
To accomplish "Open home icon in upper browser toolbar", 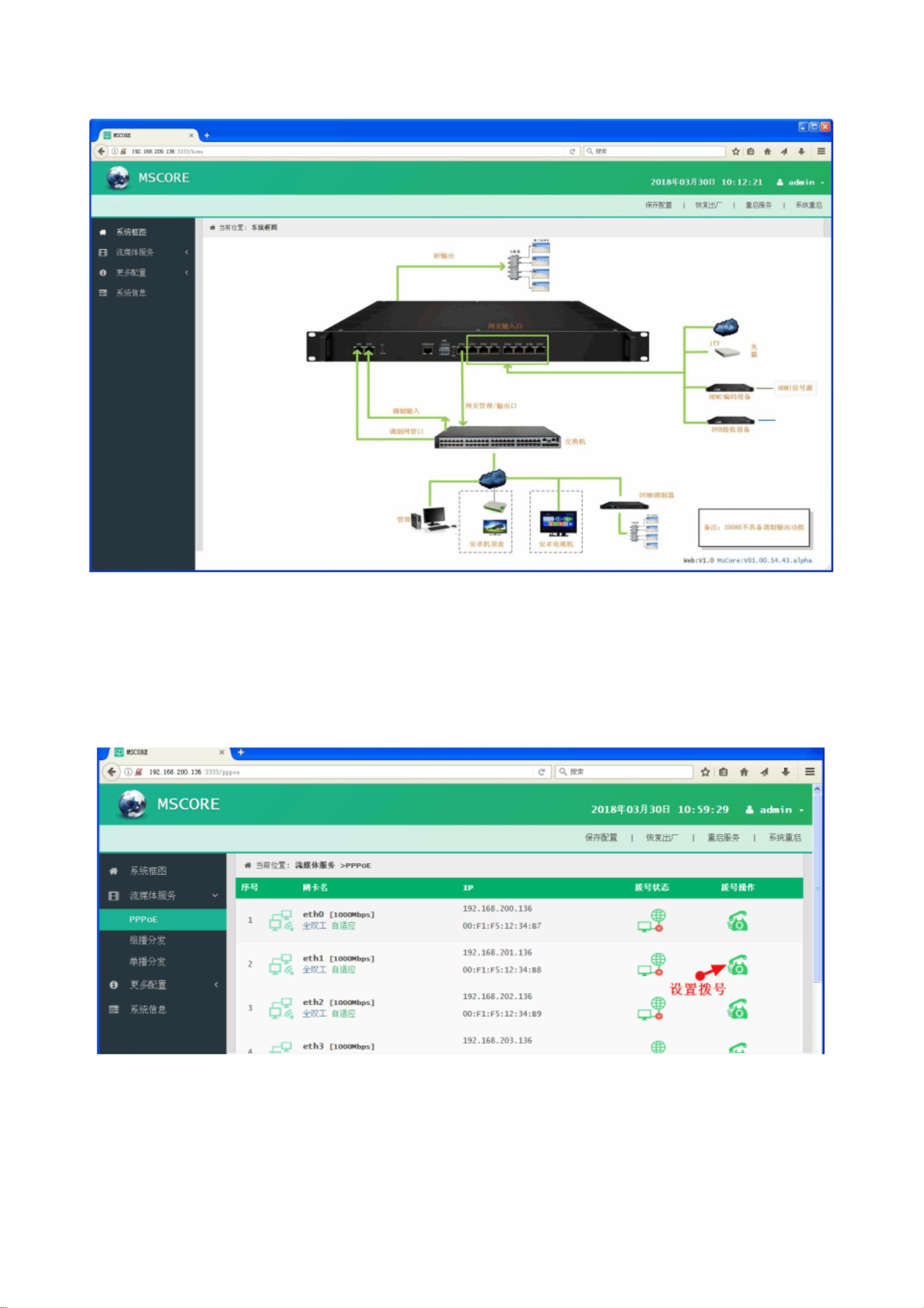I will (768, 152).
